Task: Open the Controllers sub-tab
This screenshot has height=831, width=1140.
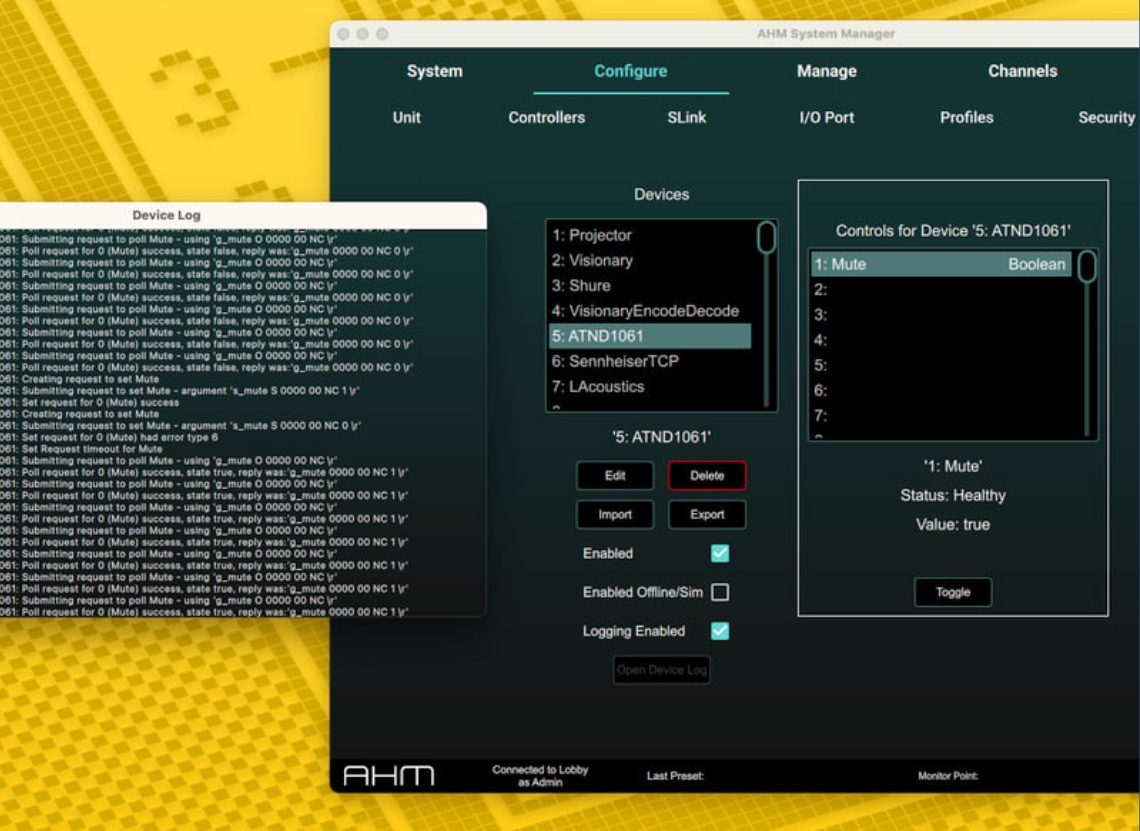Action: coord(546,117)
